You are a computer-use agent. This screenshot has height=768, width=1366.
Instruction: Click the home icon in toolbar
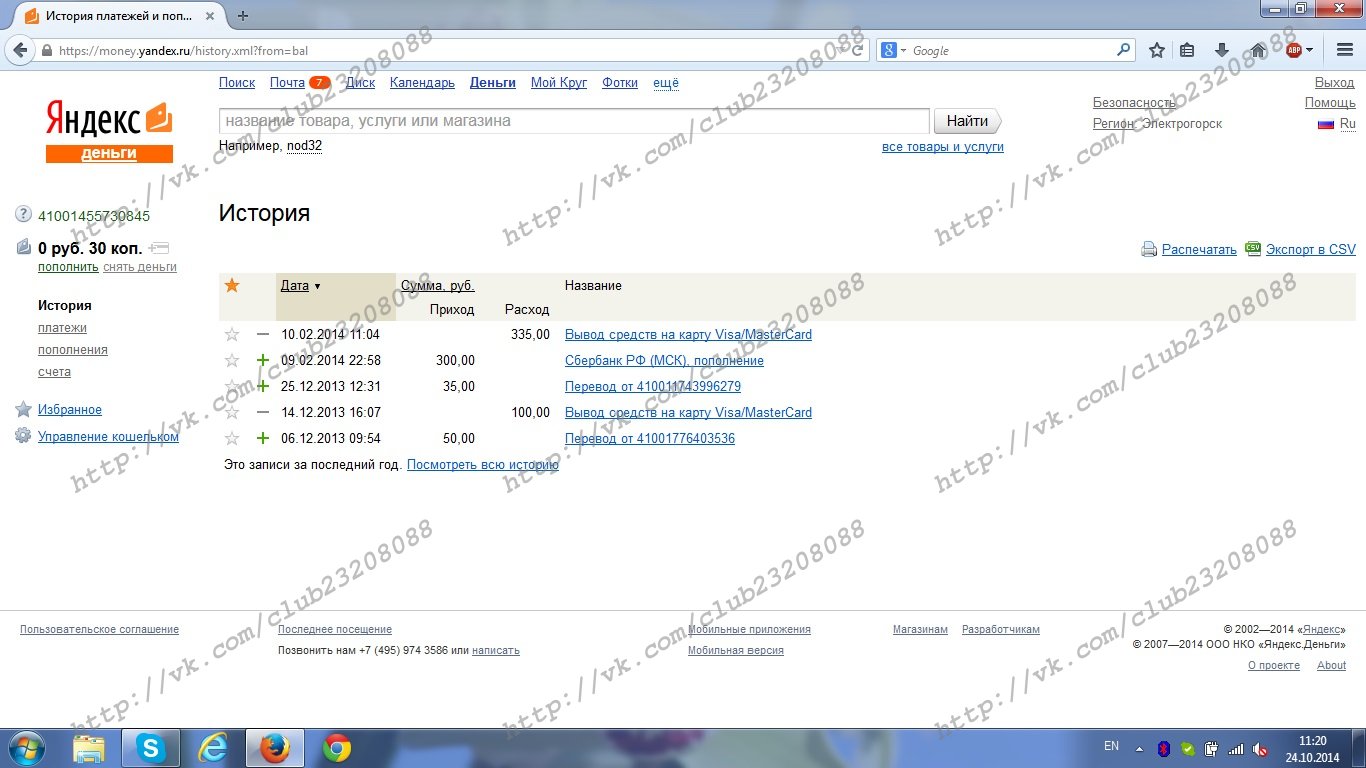pyautogui.click(x=1258, y=50)
